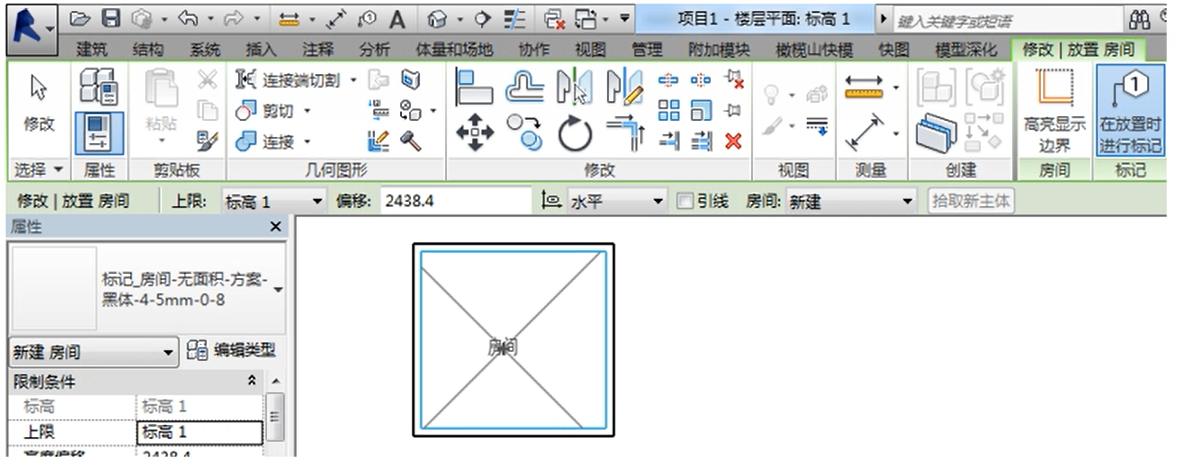Select the Move tool
The image size is (1178, 470).
tap(475, 134)
